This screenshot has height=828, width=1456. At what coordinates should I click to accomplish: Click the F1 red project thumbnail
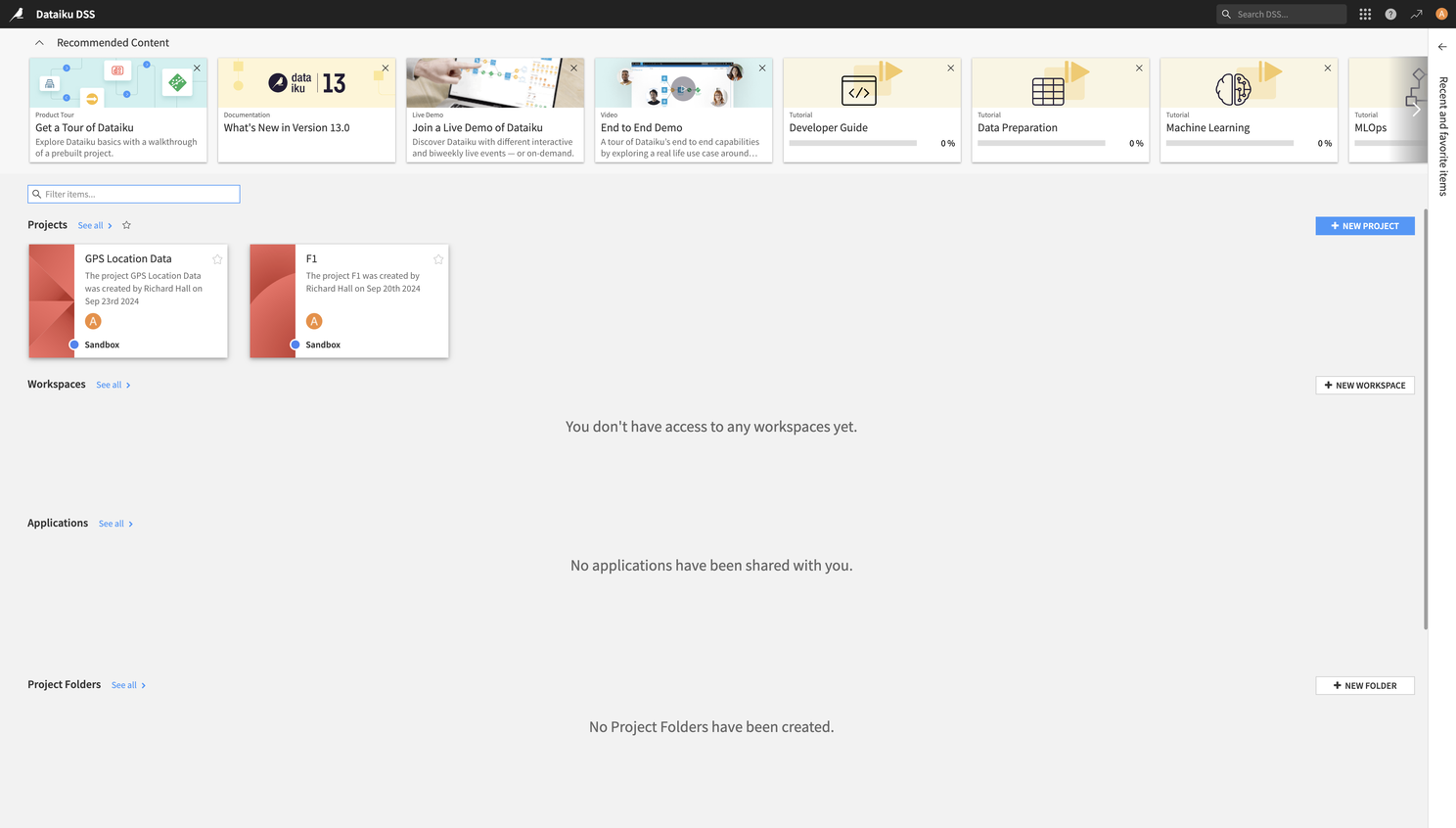coord(273,301)
